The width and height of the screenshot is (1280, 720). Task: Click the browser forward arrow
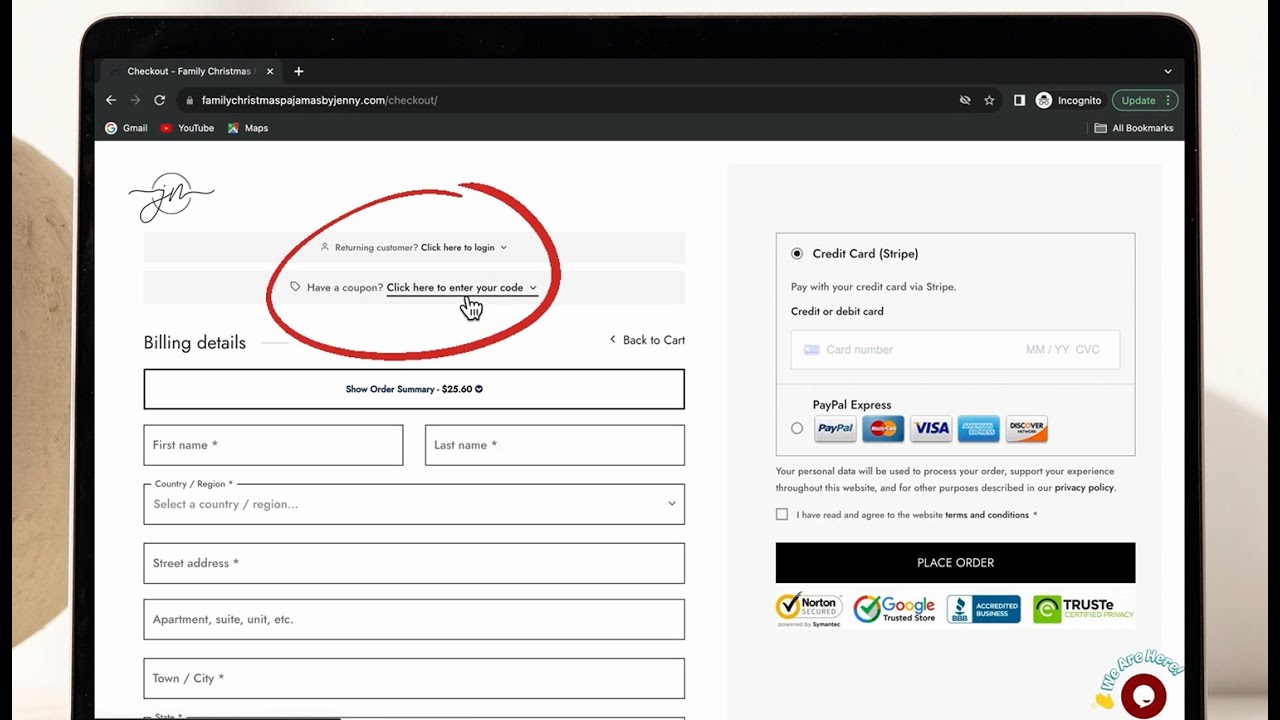coord(135,100)
